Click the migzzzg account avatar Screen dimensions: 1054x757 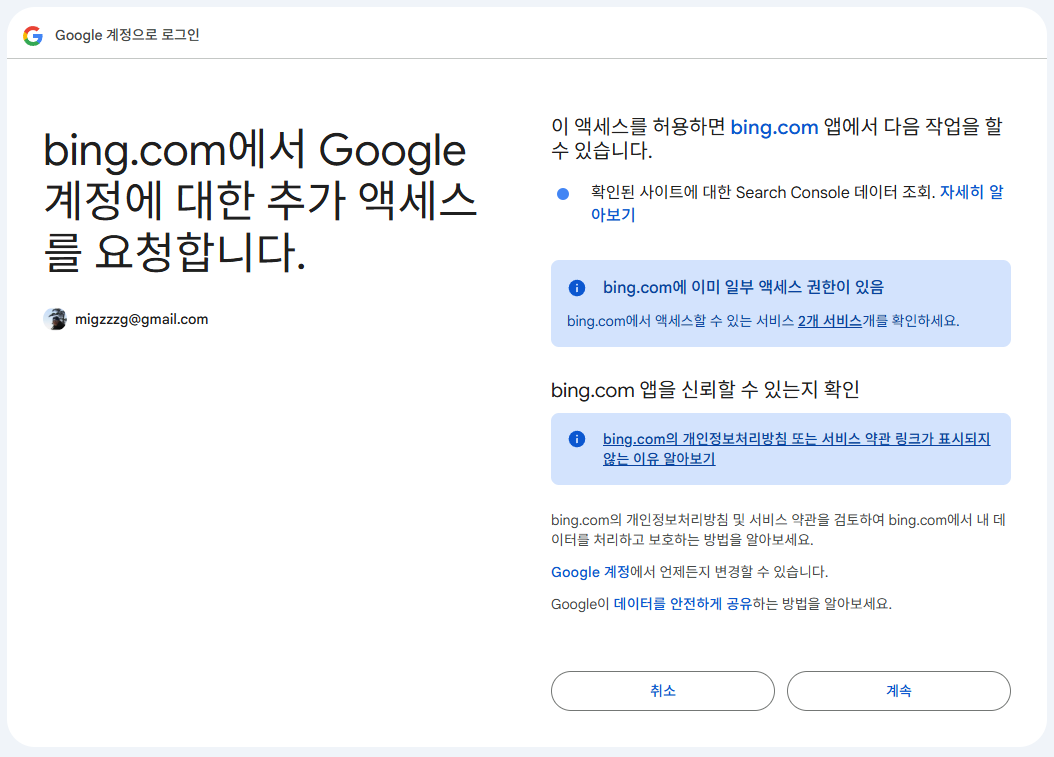55,319
